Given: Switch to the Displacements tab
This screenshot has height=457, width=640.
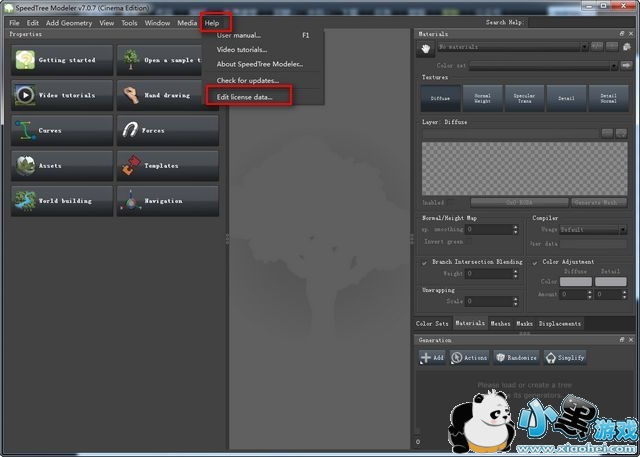Looking at the screenshot, I should [x=560, y=324].
